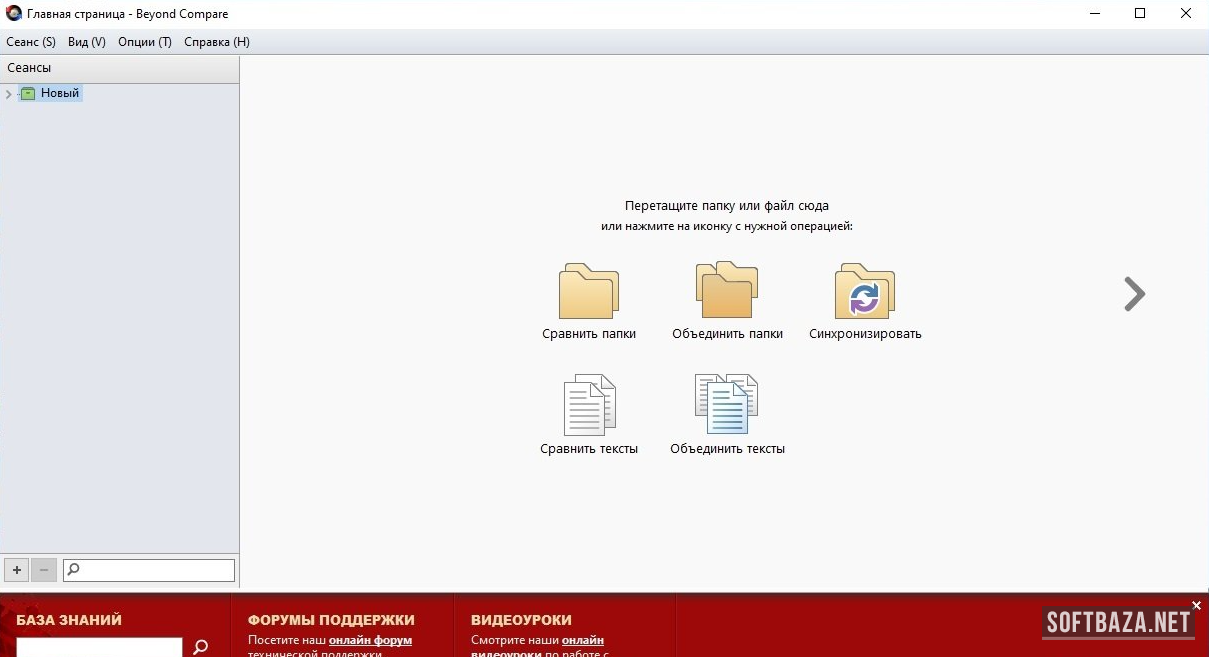Expand the Новый session tree node
Image resolution: width=1209 pixels, height=657 pixels.
[x=9, y=94]
